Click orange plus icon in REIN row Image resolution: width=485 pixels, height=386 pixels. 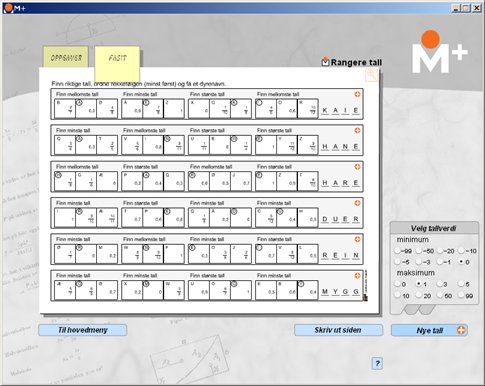pyautogui.click(x=357, y=239)
